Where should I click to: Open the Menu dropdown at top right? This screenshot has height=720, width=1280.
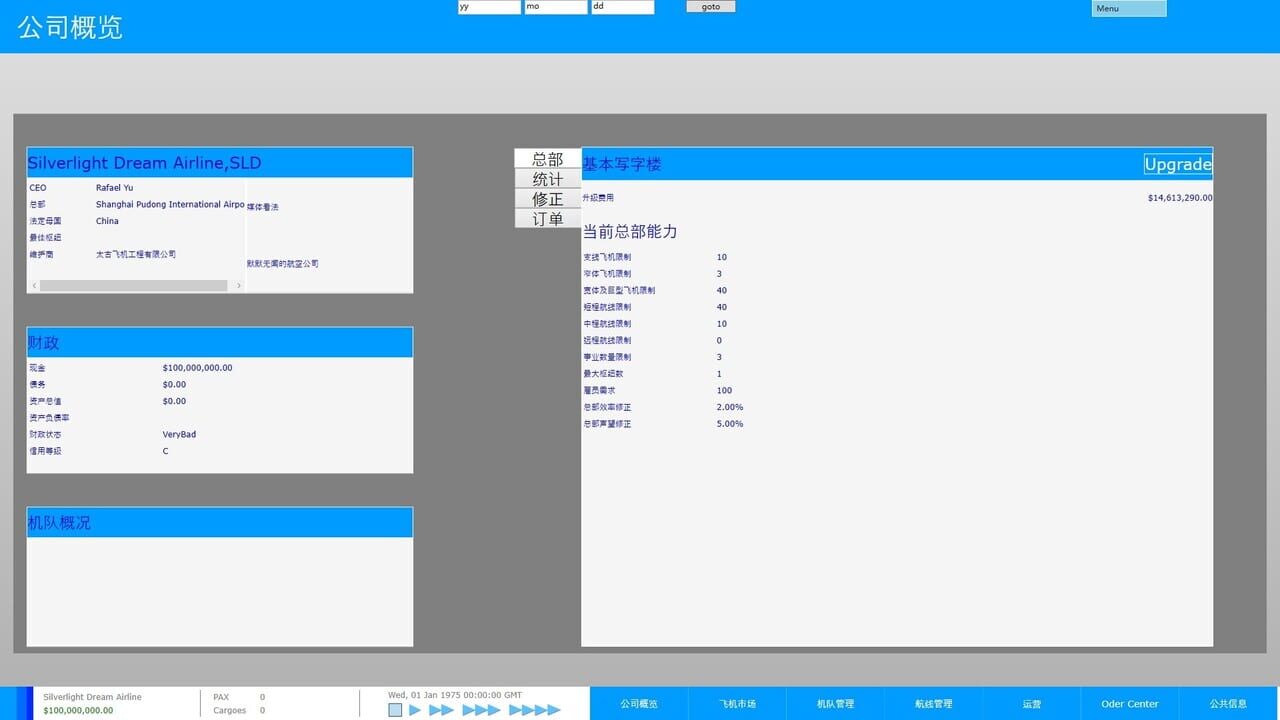pyautogui.click(x=1128, y=9)
